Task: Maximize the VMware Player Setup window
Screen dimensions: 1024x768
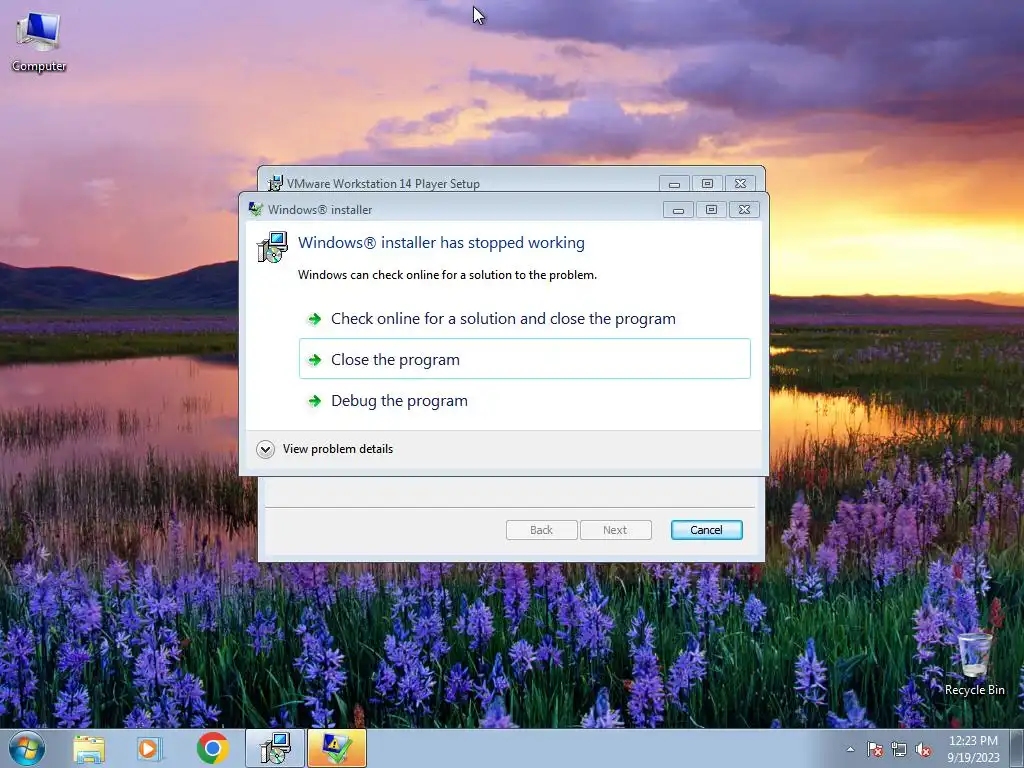Action: (x=707, y=184)
